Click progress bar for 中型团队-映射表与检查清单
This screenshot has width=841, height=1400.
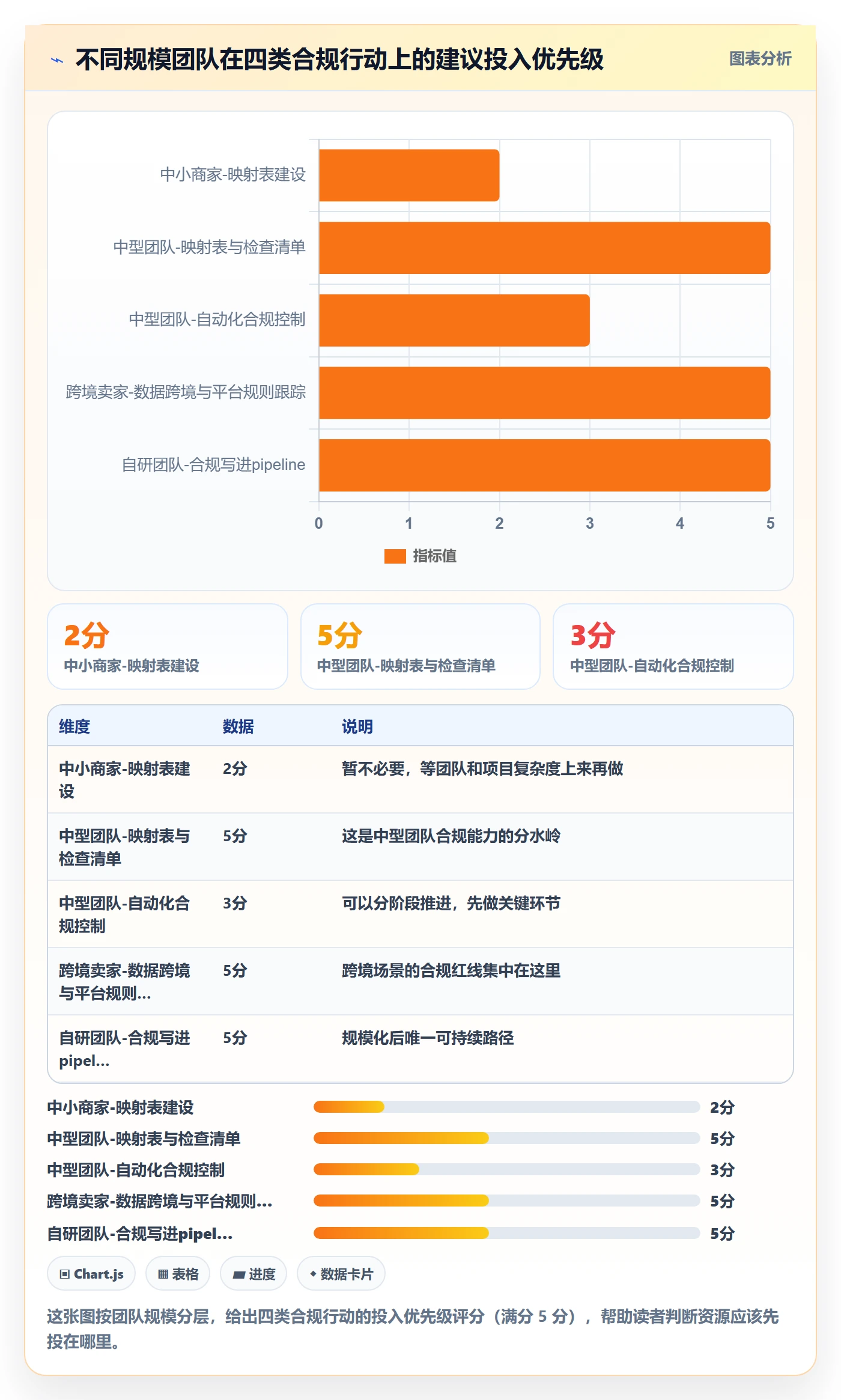click(x=506, y=1138)
